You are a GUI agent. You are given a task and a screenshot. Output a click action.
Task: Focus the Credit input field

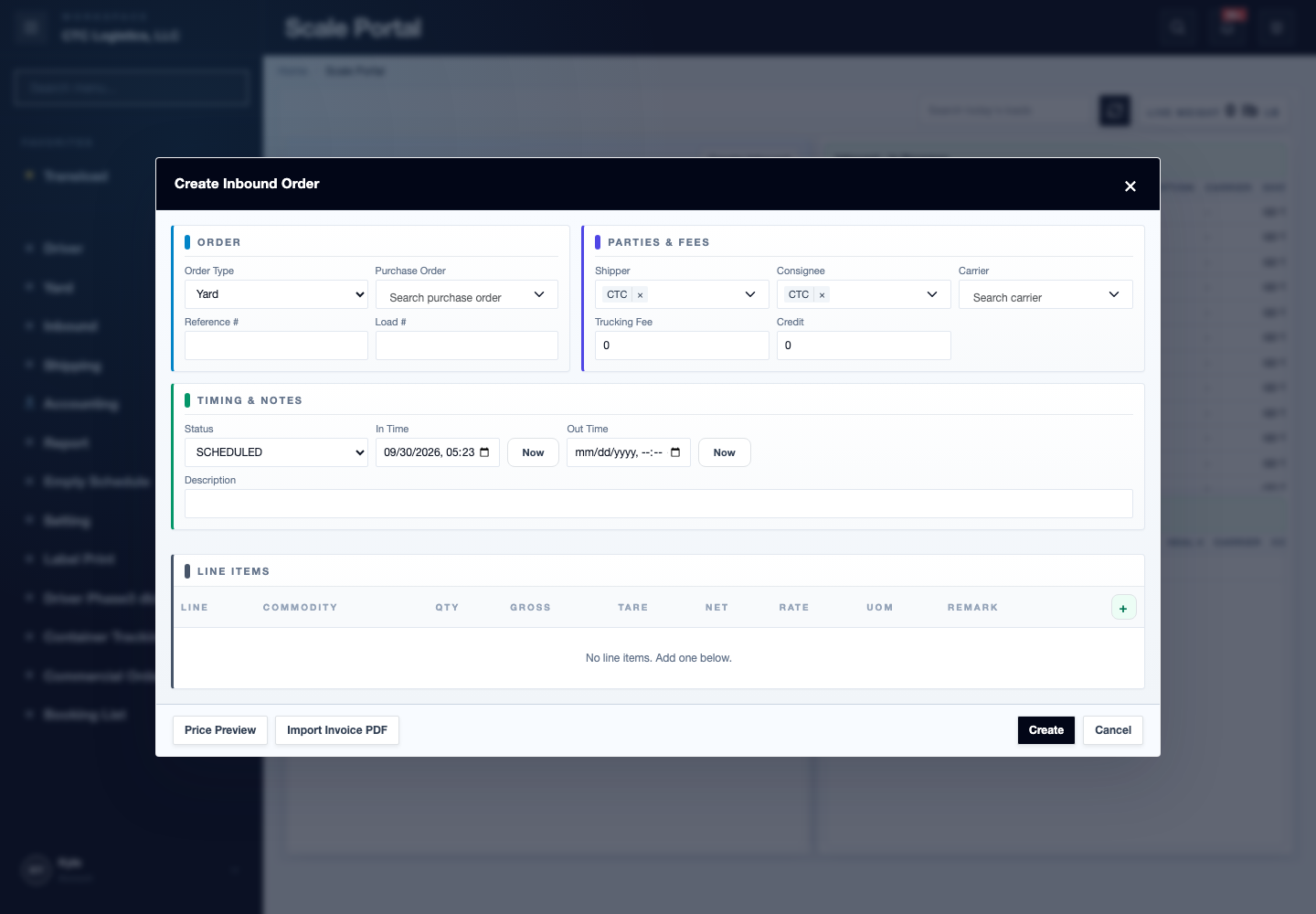pos(864,345)
